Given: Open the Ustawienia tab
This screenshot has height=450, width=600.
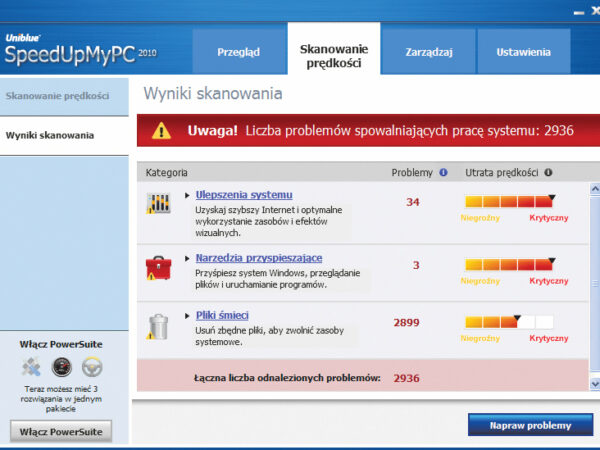Looking at the screenshot, I should (x=523, y=51).
